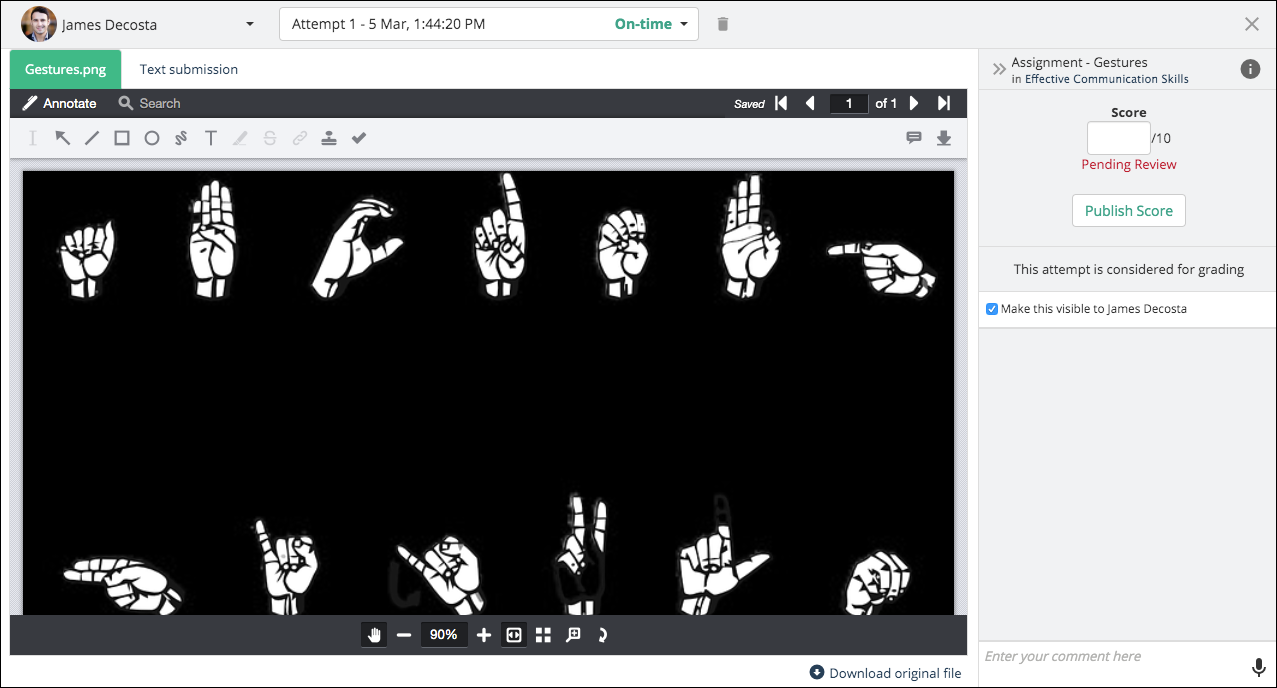Click James Decosta's profile photo
Image resolution: width=1277 pixels, height=688 pixels.
pyautogui.click(x=38, y=24)
